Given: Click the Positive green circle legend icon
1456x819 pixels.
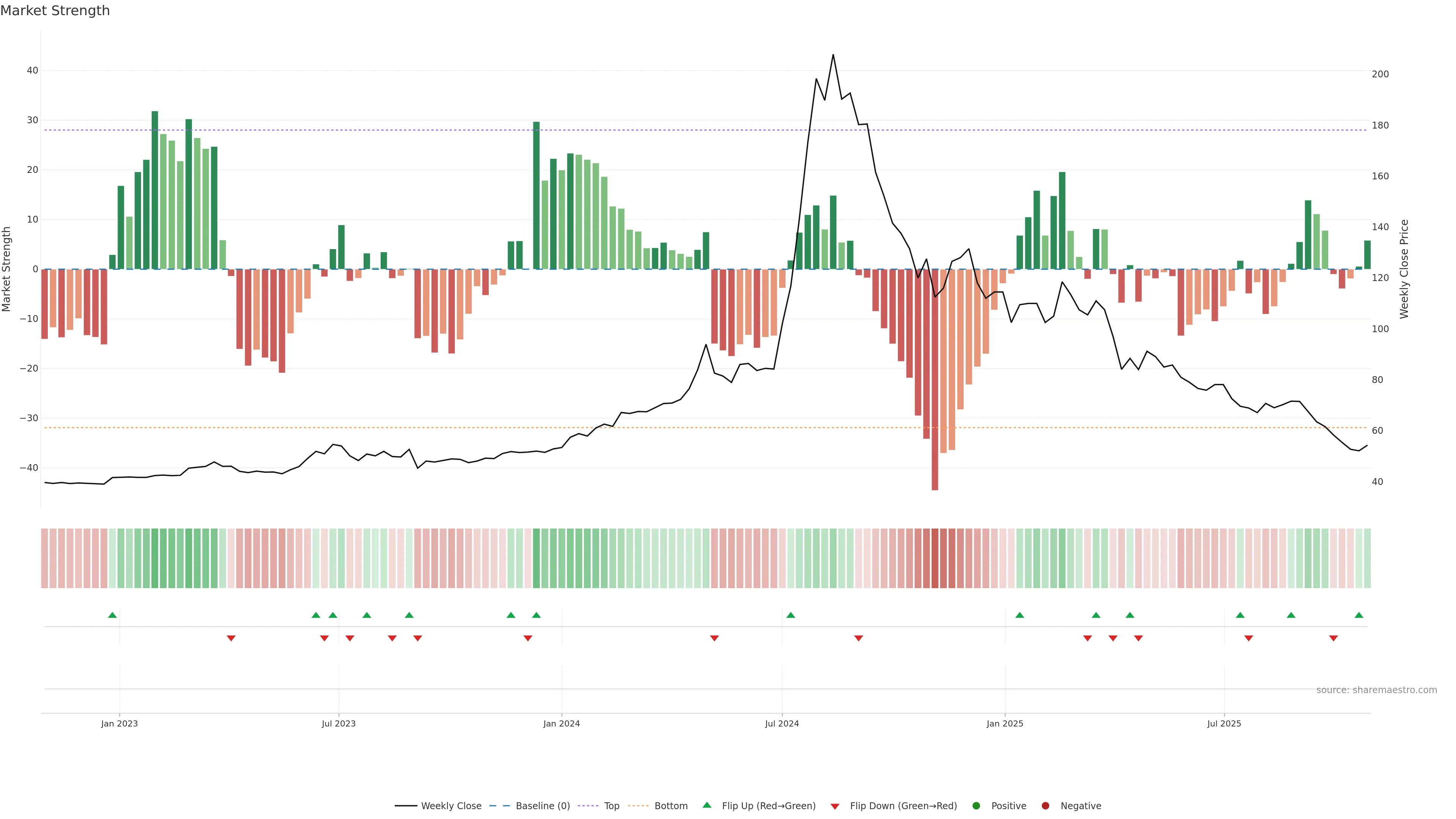Looking at the screenshot, I should pos(976,806).
